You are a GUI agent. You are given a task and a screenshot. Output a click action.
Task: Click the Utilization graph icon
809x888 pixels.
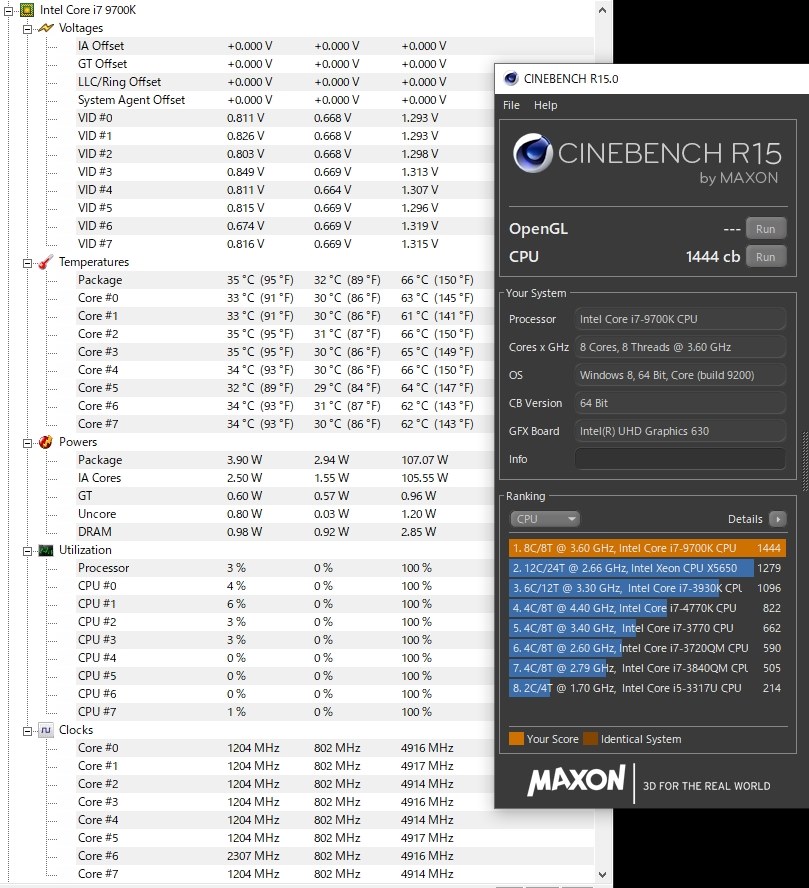point(45,550)
